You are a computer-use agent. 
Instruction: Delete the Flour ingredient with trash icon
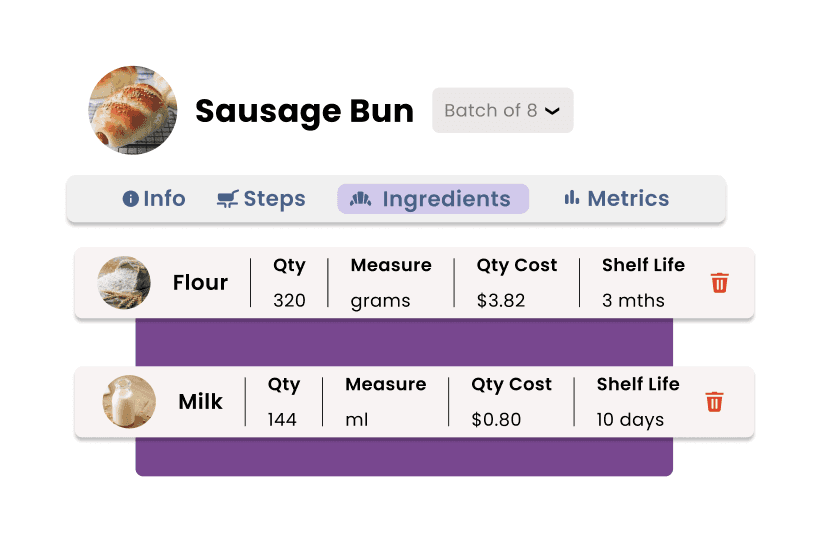(720, 283)
